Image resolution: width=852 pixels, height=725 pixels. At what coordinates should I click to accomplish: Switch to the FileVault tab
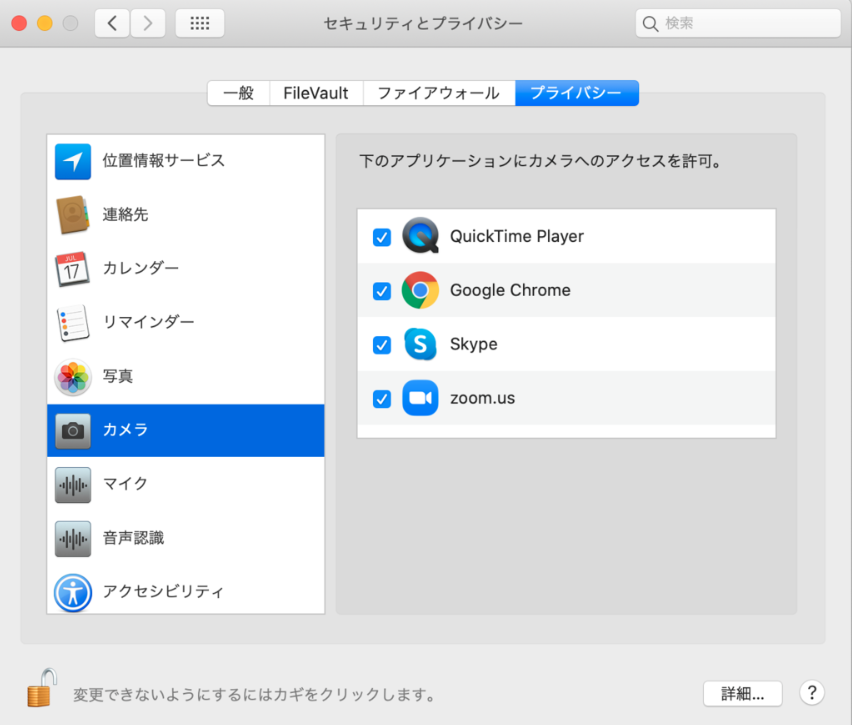(316, 92)
